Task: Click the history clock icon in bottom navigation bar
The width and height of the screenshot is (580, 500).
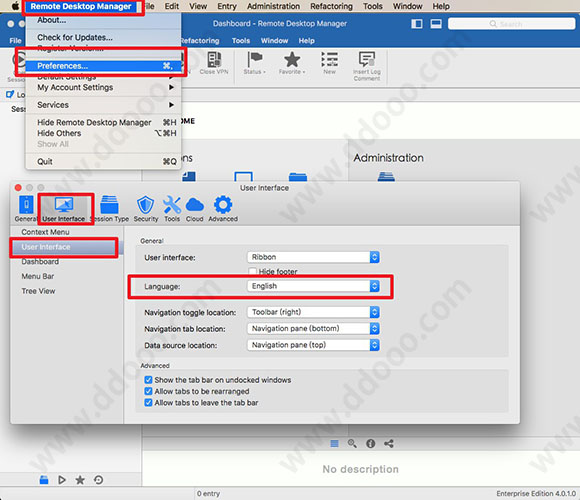Action: [x=98, y=480]
